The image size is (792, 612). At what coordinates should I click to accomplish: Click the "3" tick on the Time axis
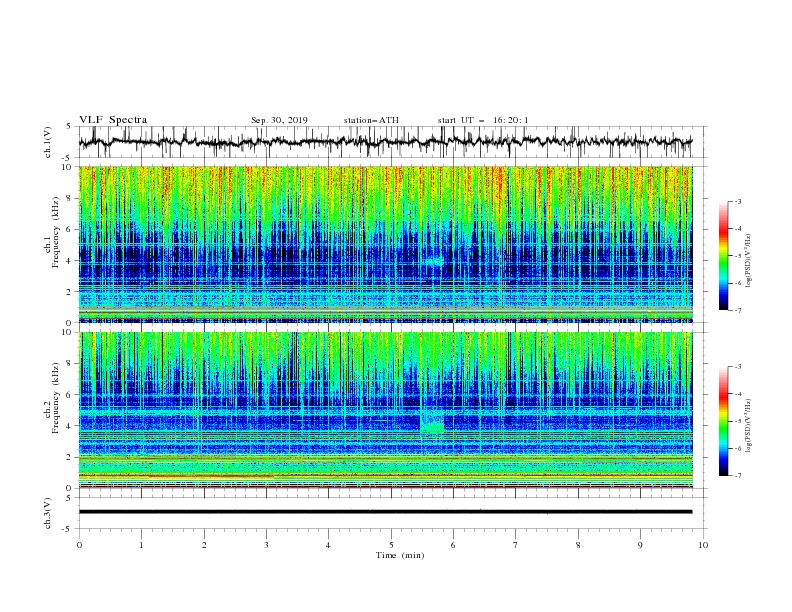[x=266, y=545]
